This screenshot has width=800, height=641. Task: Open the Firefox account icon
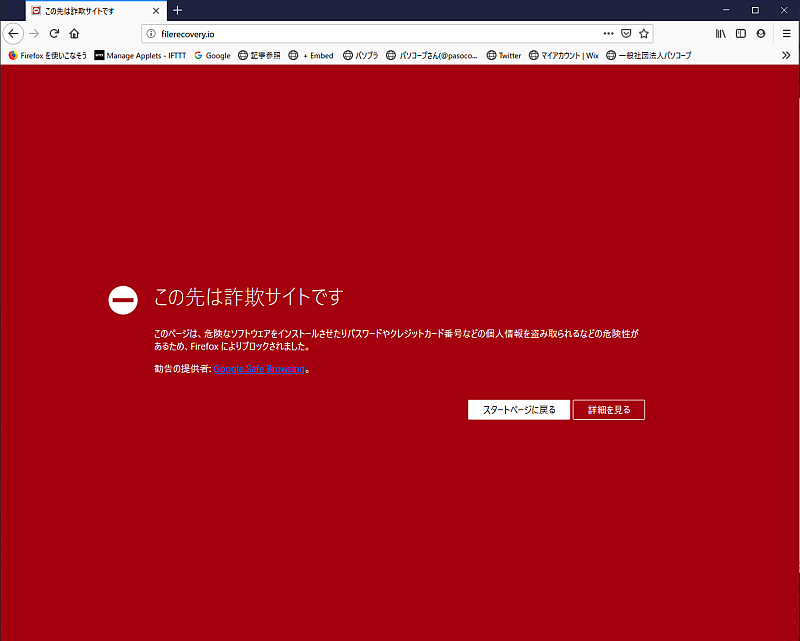(x=761, y=34)
